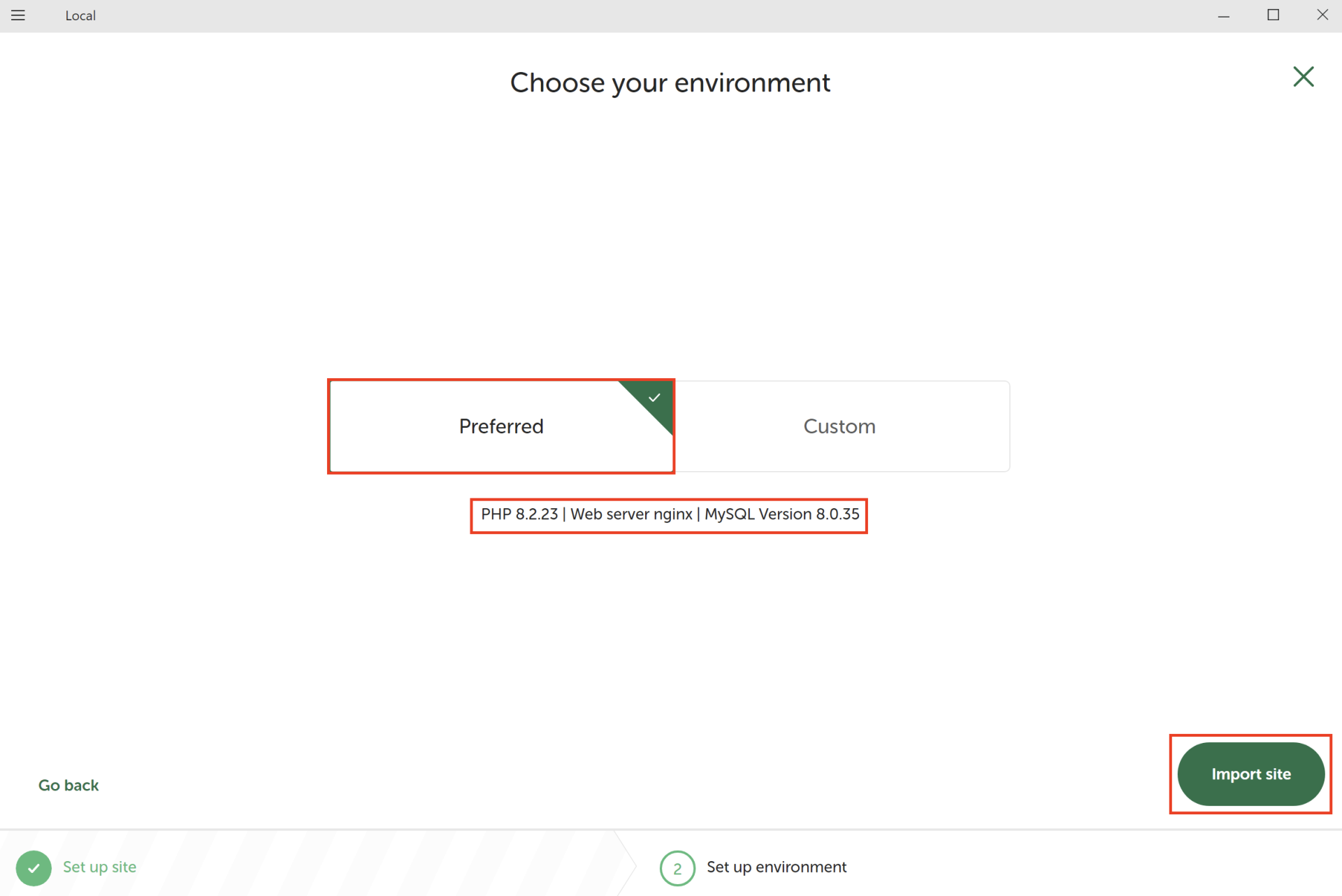Click the Local title in title bar
The height and width of the screenshot is (896, 1342).
click(x=80, y=15)
